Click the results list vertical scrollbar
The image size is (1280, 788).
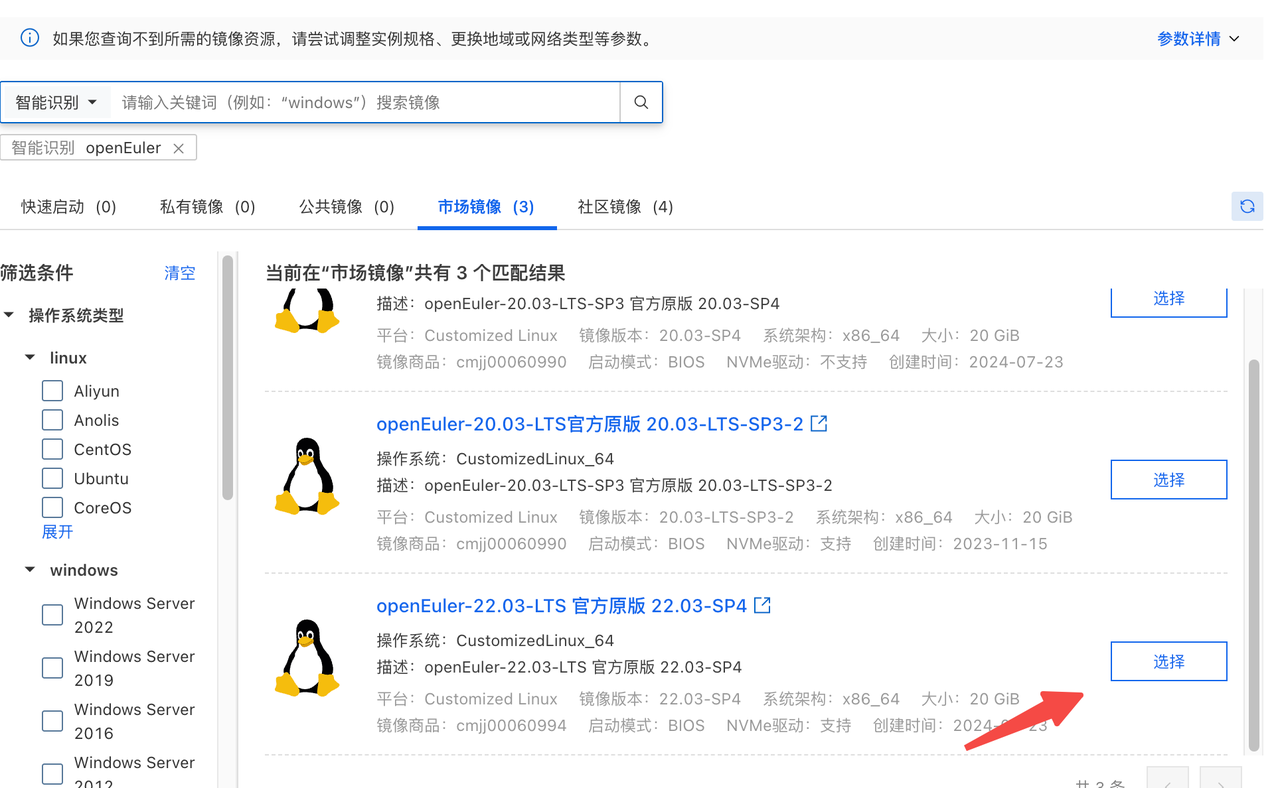tap(1254, 555)
